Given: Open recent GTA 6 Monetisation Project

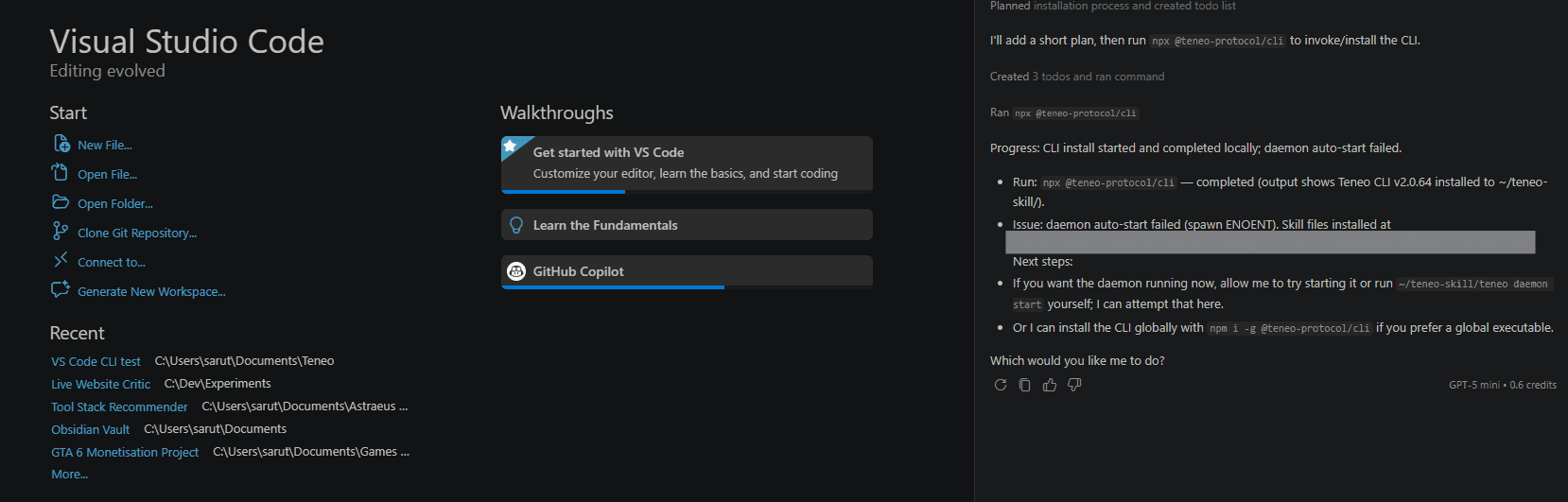Looking at the screenshot, I should tap(125, 452).
